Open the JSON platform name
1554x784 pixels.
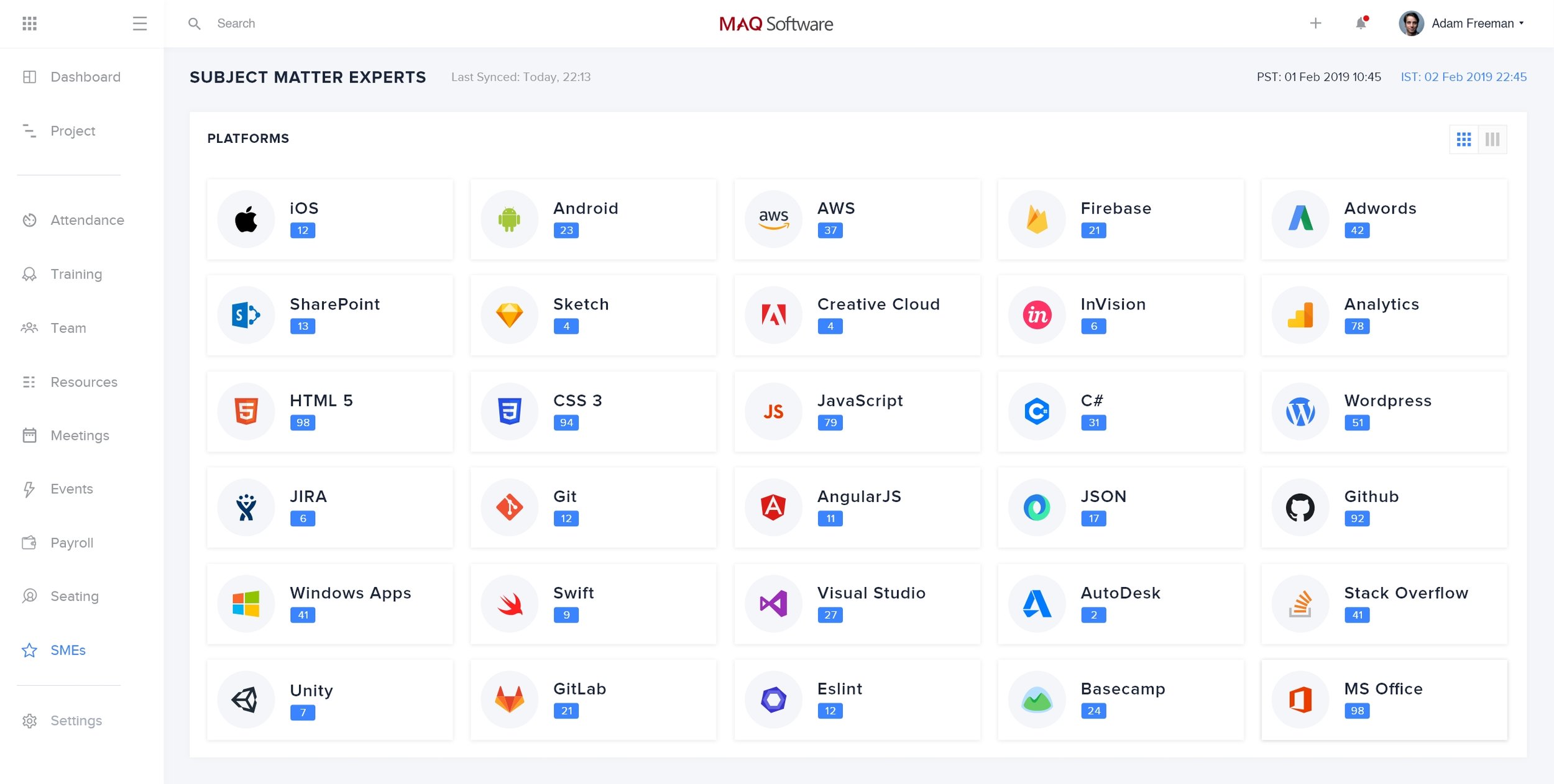[x=1103, y=496]
